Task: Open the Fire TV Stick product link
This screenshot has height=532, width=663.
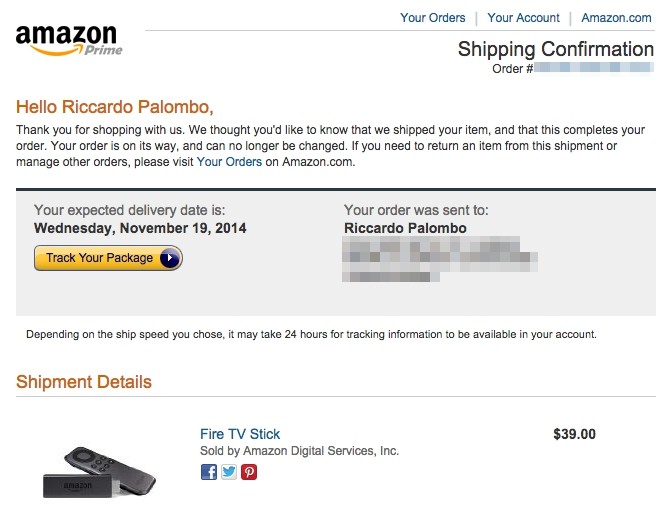Action: 240,434
